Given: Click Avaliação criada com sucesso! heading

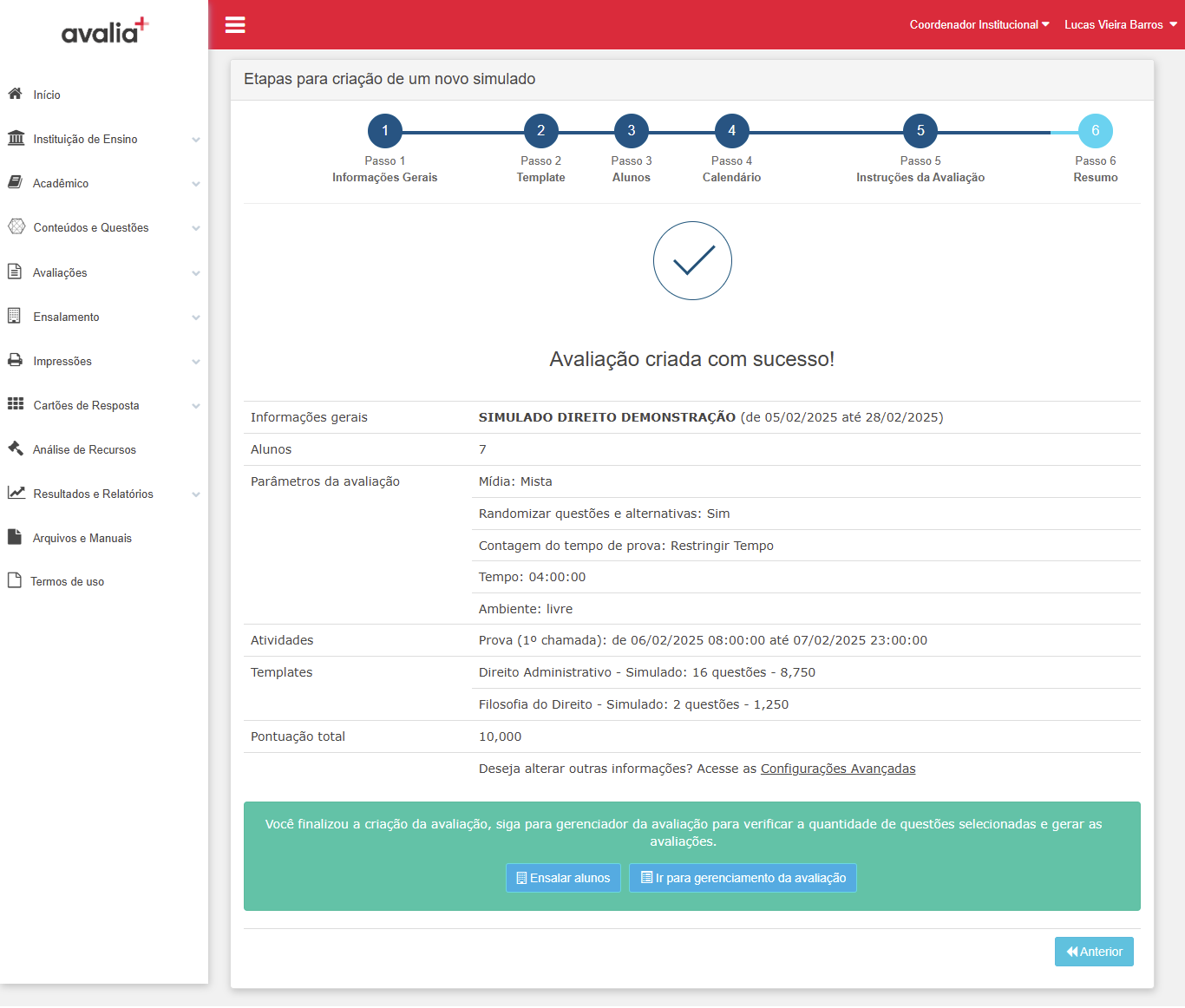Looking at the screenshot, I should click(692, 359).
